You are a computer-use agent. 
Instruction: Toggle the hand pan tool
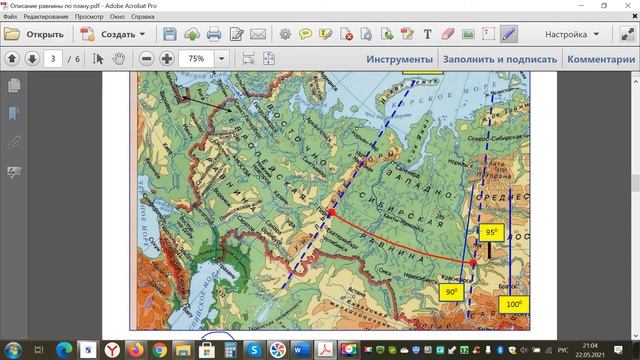(x=119, y=59)
